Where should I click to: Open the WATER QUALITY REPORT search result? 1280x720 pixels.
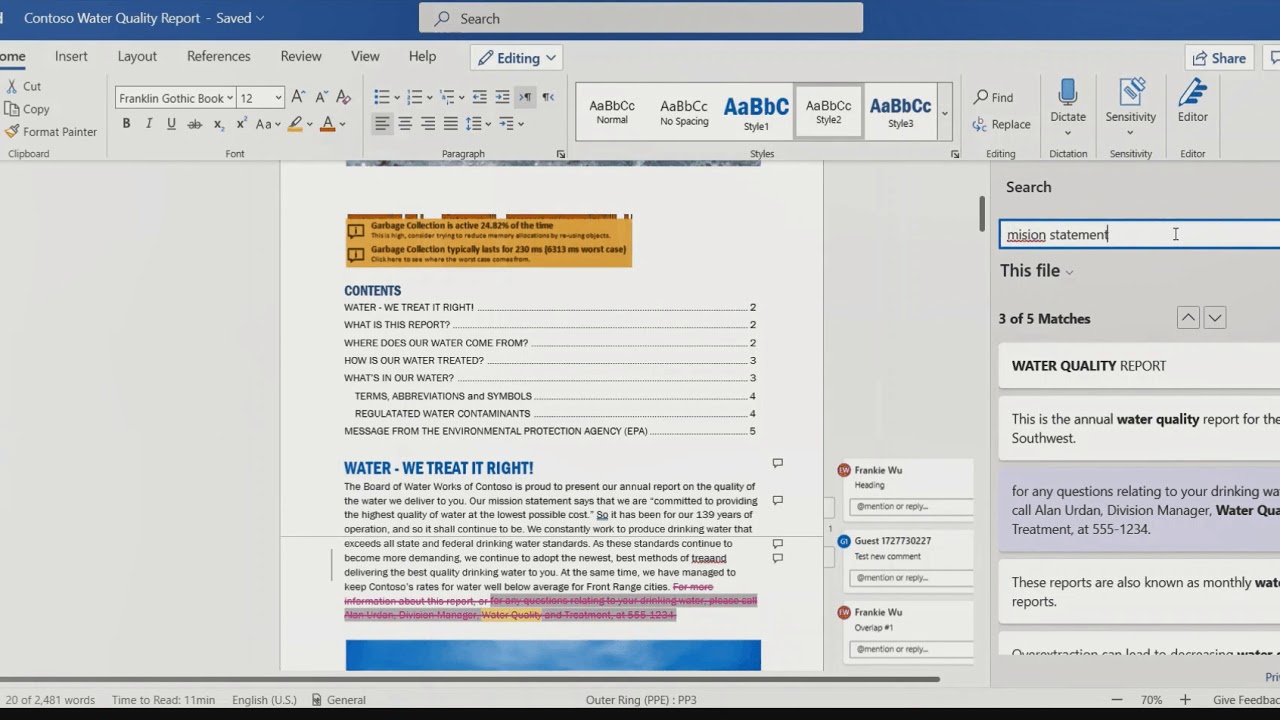(1140, 366)
